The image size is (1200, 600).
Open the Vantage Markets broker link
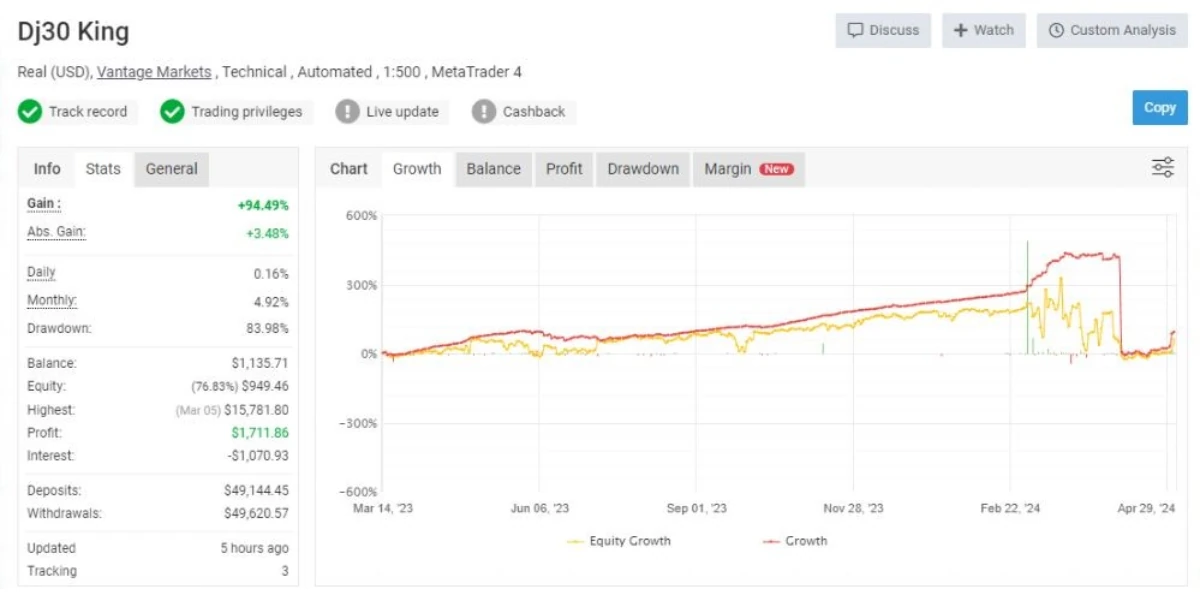pyautogui.click(x=154, y=72)
